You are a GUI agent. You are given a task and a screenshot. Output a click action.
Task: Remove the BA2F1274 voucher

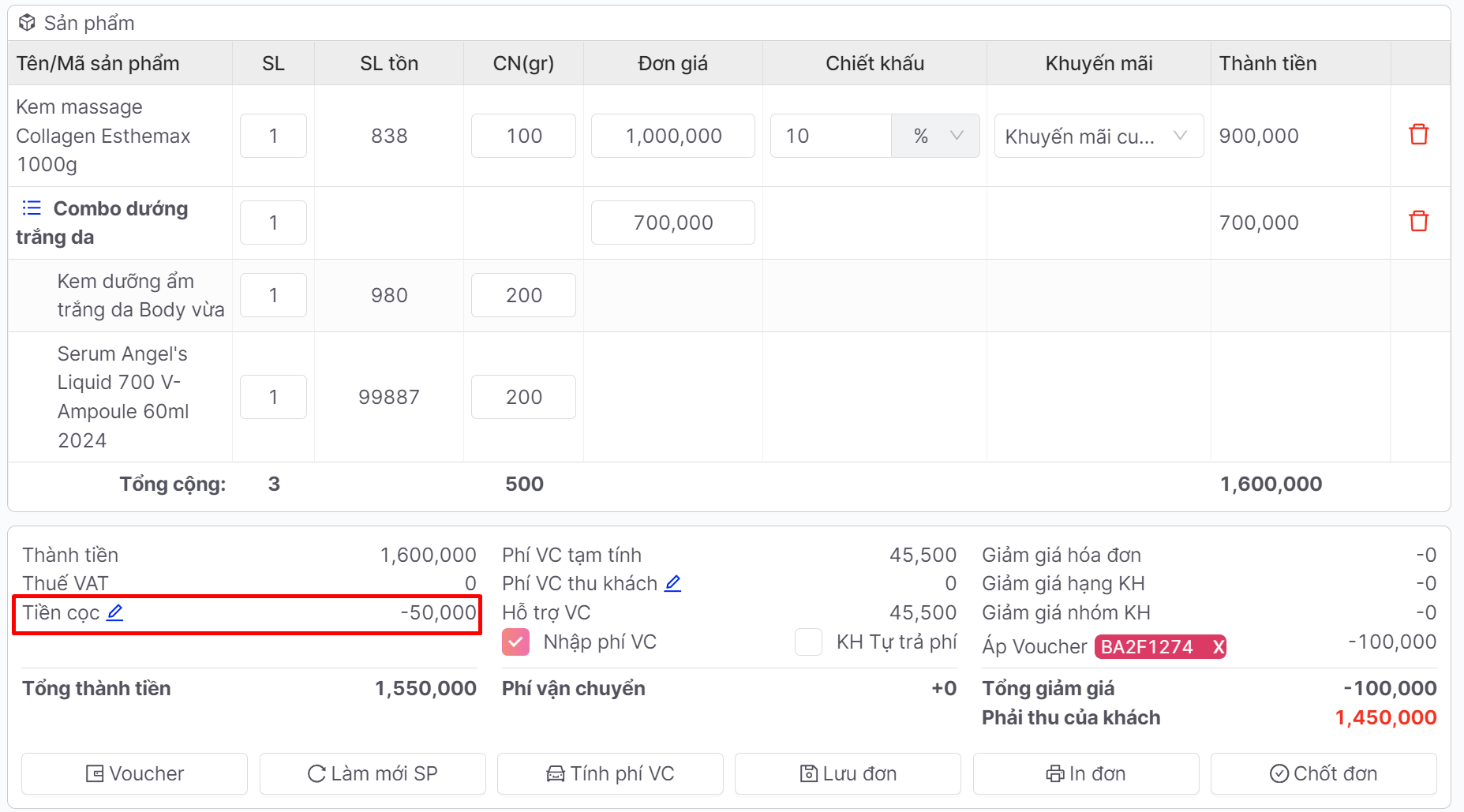tap(1218, 647)
